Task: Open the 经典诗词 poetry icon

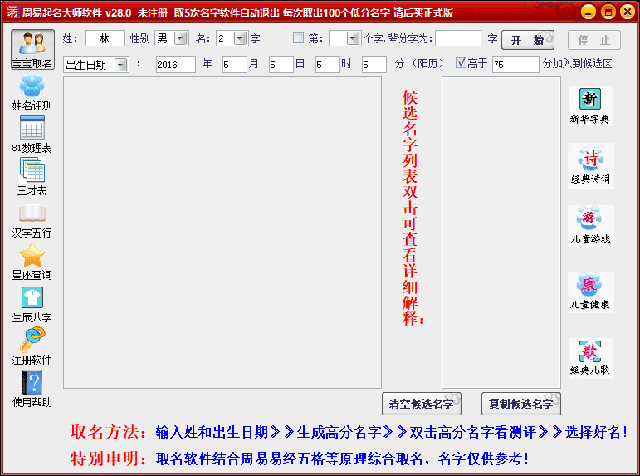Action: point(590,166)
